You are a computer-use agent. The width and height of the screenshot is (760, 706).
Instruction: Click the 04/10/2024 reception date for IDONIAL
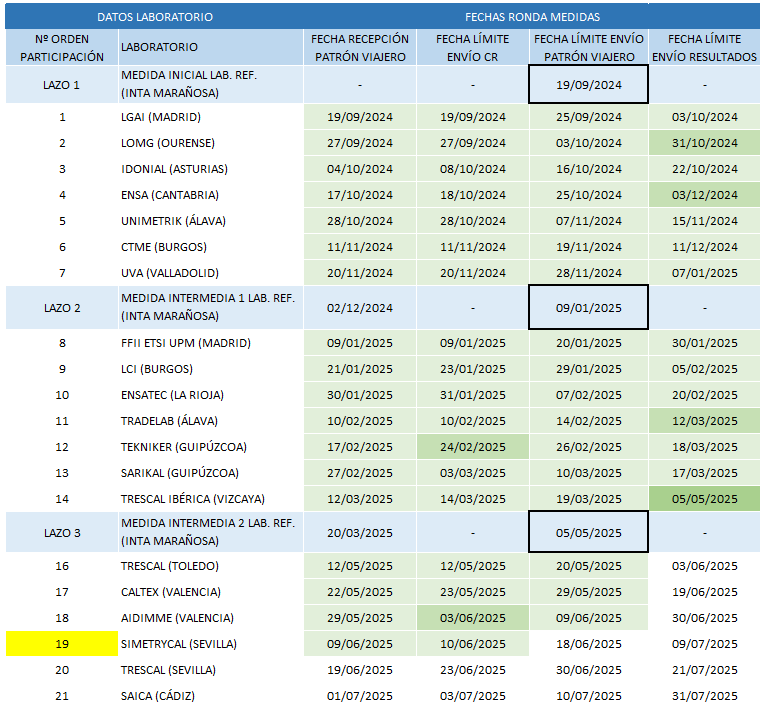point(360,169)
